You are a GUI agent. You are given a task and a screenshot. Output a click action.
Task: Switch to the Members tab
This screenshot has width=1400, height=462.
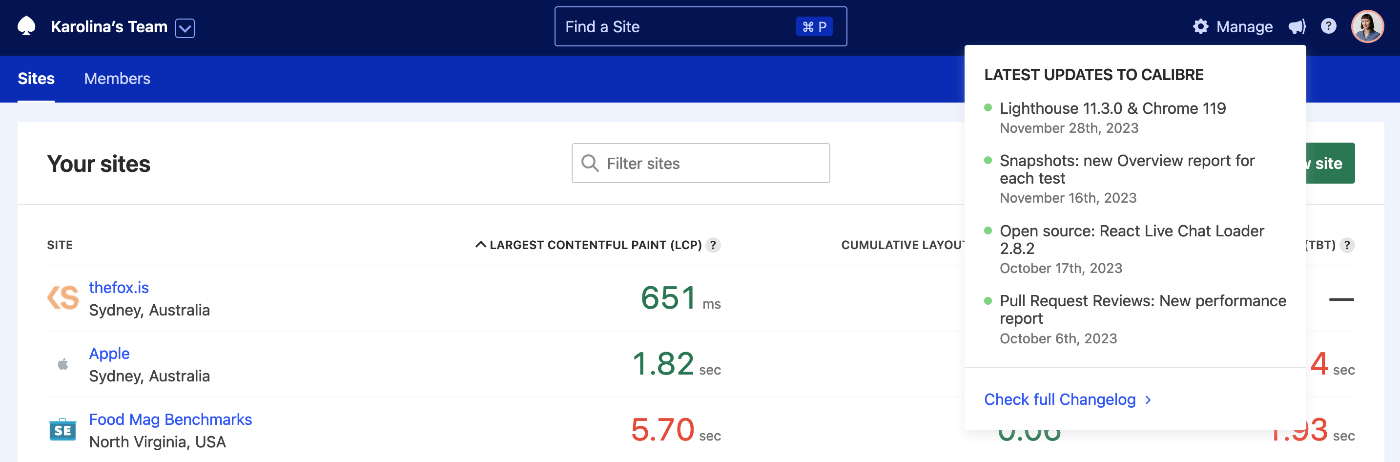pyautogui.click(x=117, y=79)
